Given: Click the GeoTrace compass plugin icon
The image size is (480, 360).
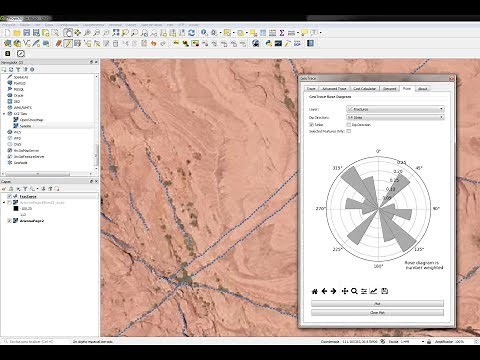Looking at the screenshot, I should (x=21, y=53).
